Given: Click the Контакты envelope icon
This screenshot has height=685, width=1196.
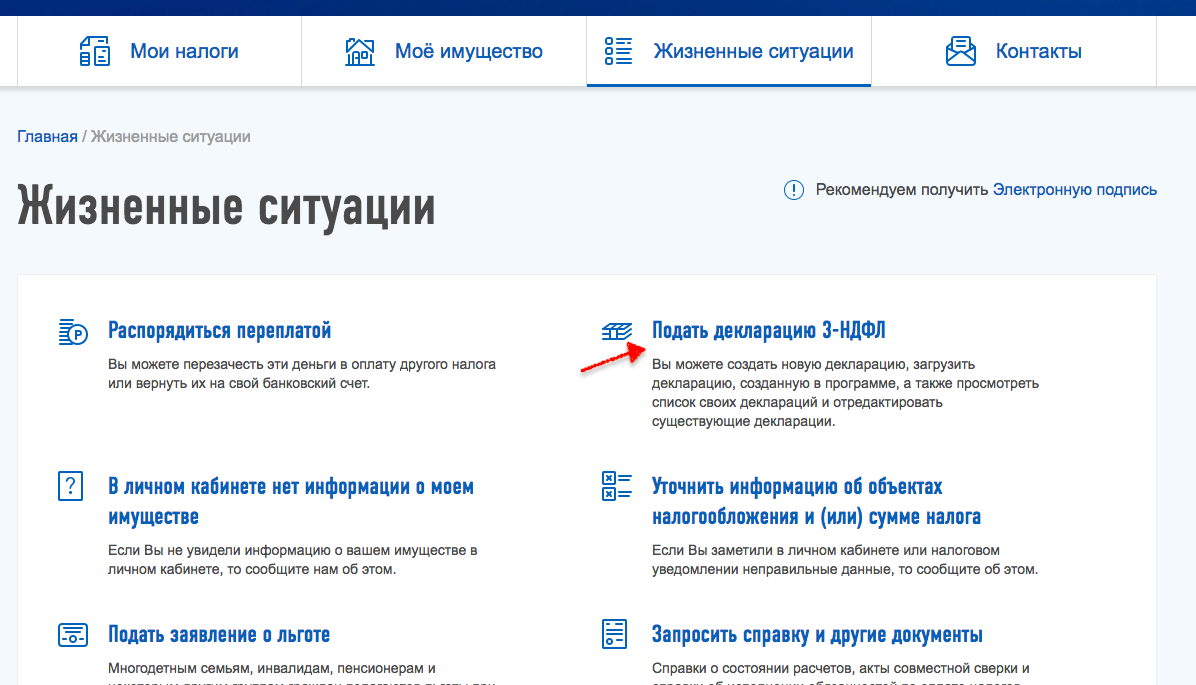Looking at the screenshot, I should point(960,51).
